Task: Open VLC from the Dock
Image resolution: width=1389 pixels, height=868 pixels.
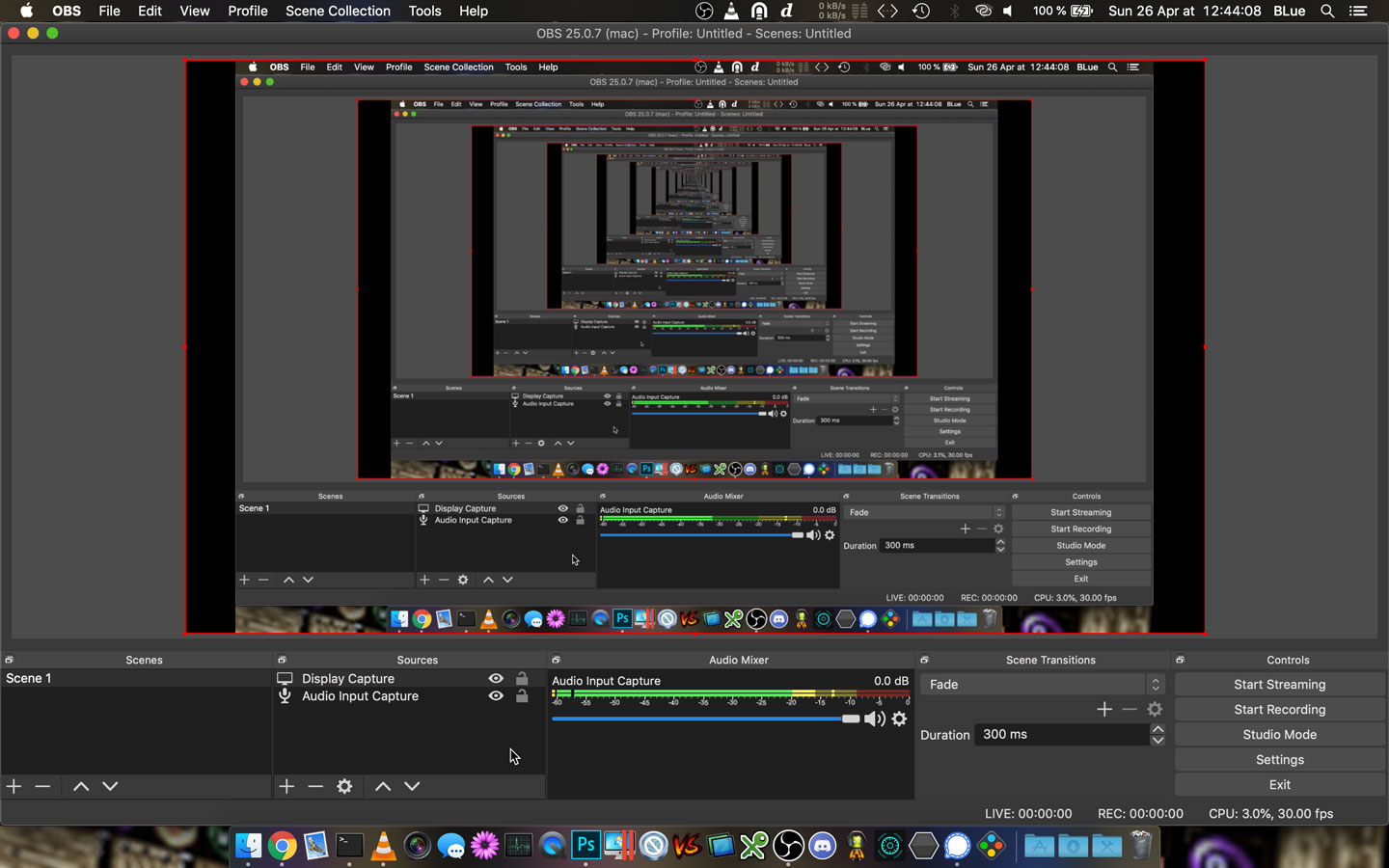Action: coord(383,846)
